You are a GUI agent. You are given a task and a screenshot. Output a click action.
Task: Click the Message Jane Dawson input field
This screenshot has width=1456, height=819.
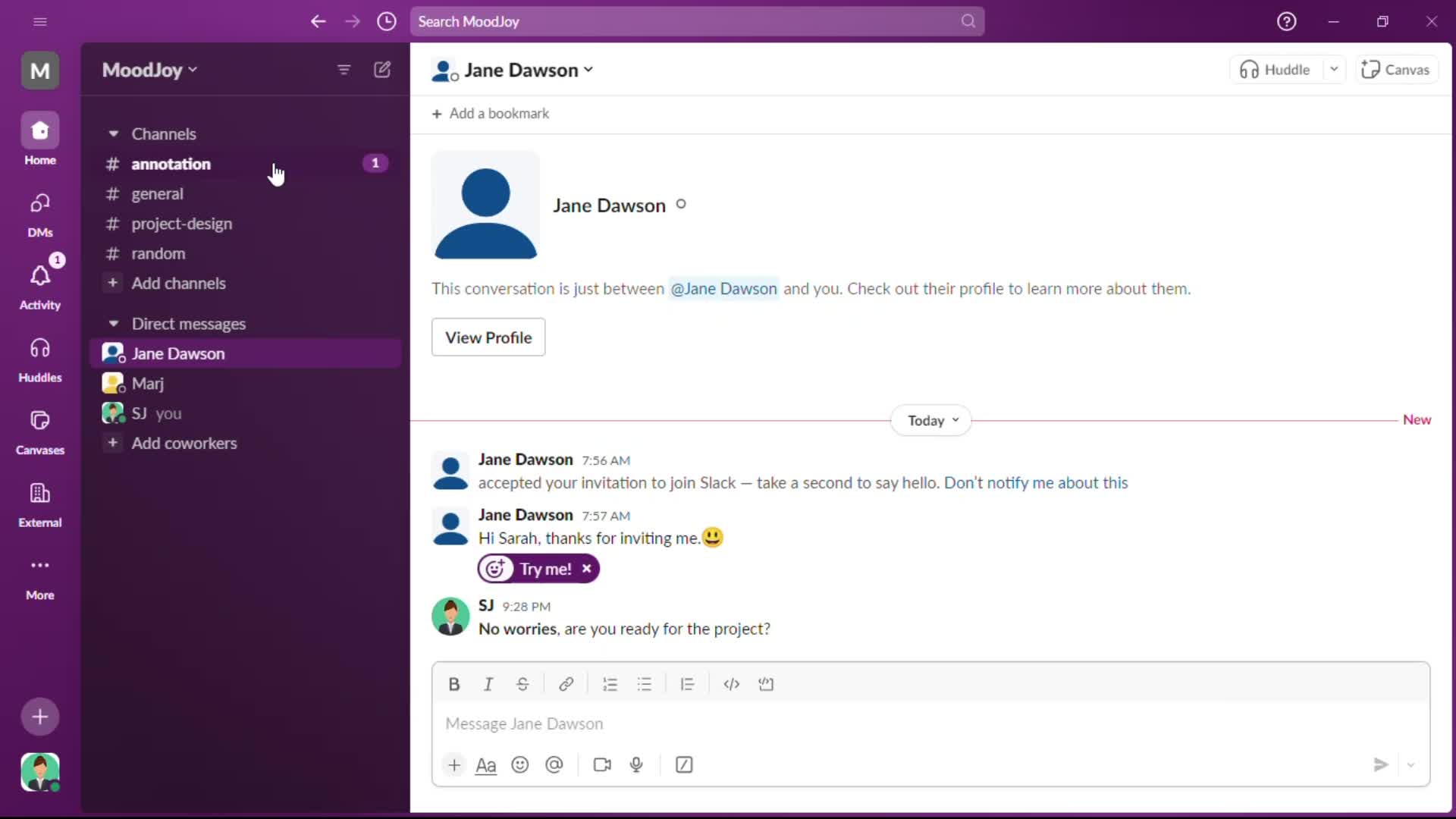pos(931,723)
